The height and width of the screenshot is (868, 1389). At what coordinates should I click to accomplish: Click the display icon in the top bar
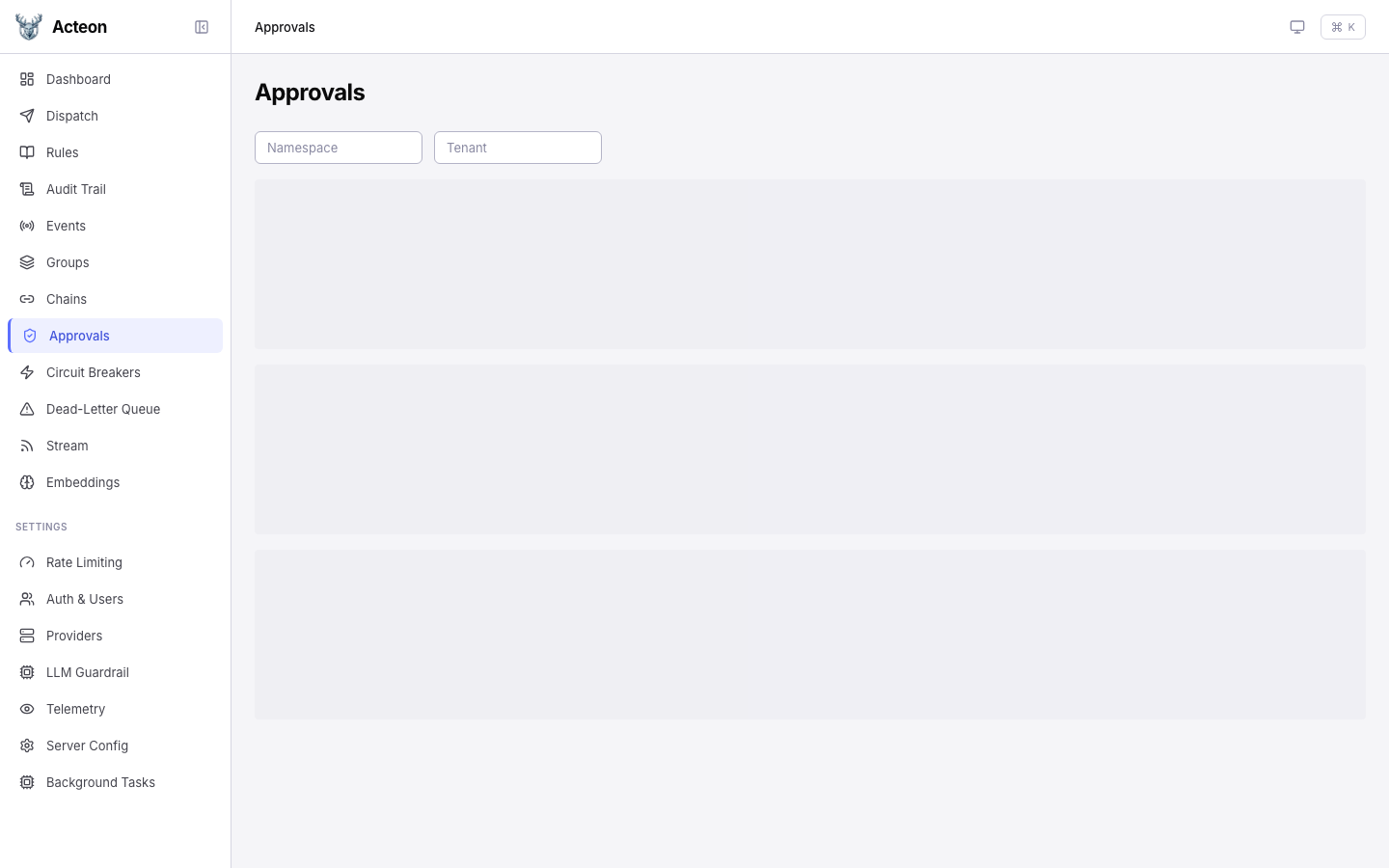1297,27
